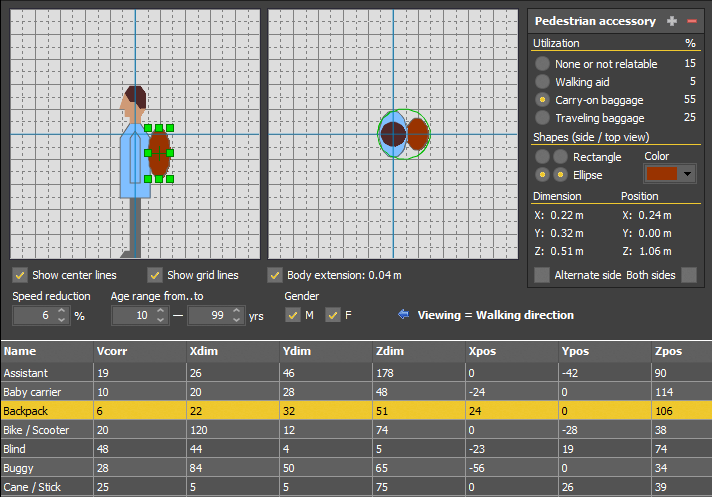Decrease minimum age with down arrow
The width and height of the screenshot is (712, 497).
coord(161,320)
